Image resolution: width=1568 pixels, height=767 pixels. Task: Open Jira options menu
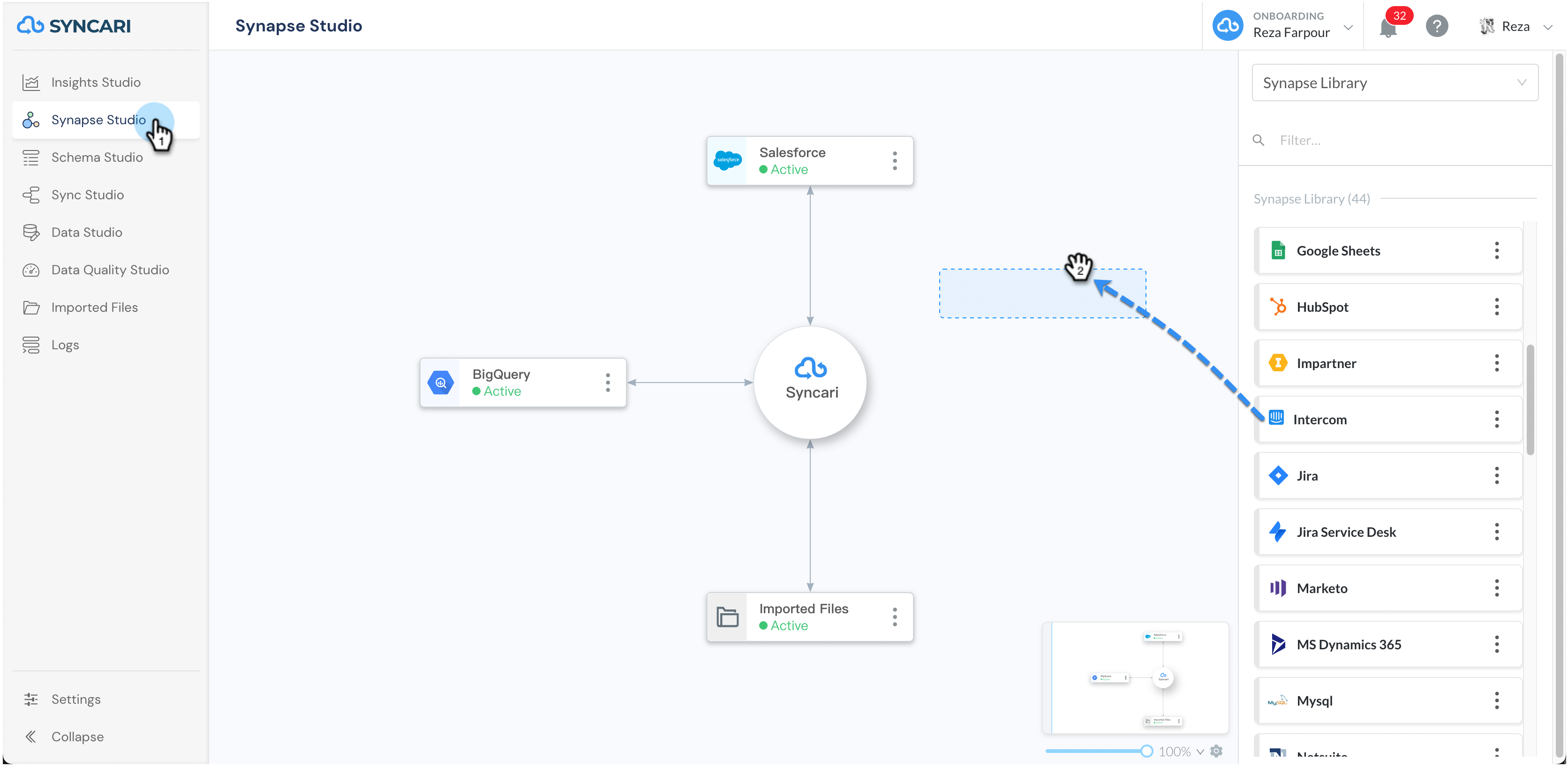pos(1496,475)
